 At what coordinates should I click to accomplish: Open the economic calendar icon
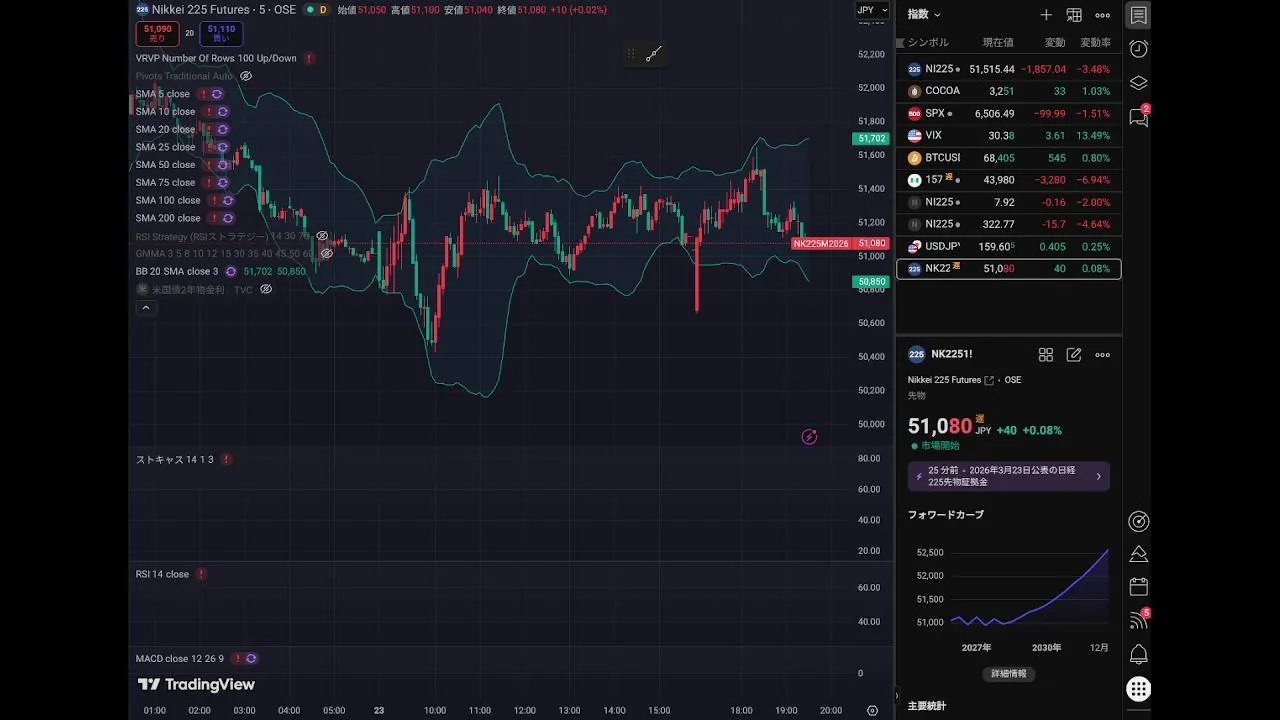(1138, 587)
